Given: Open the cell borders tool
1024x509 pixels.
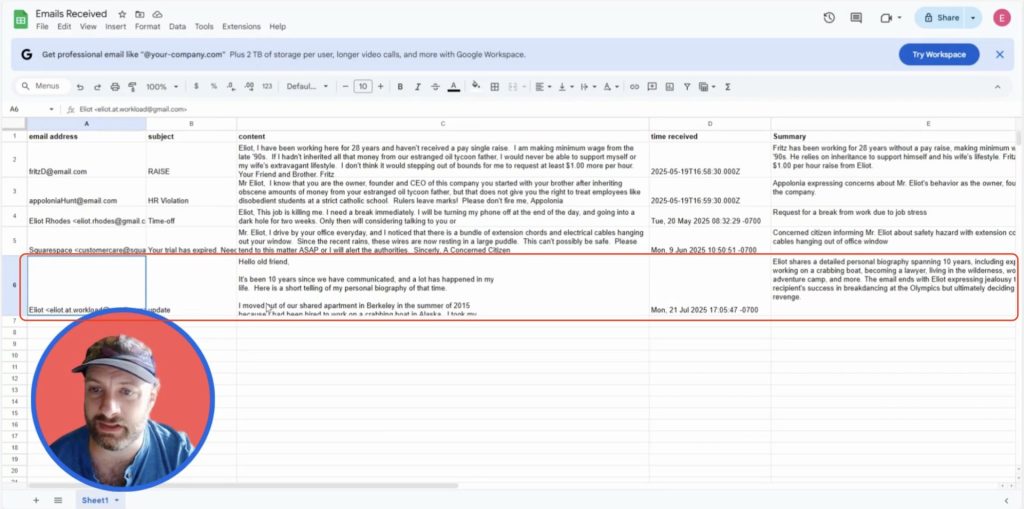Looking at the screenshot, I should click(x=495, y=87).
